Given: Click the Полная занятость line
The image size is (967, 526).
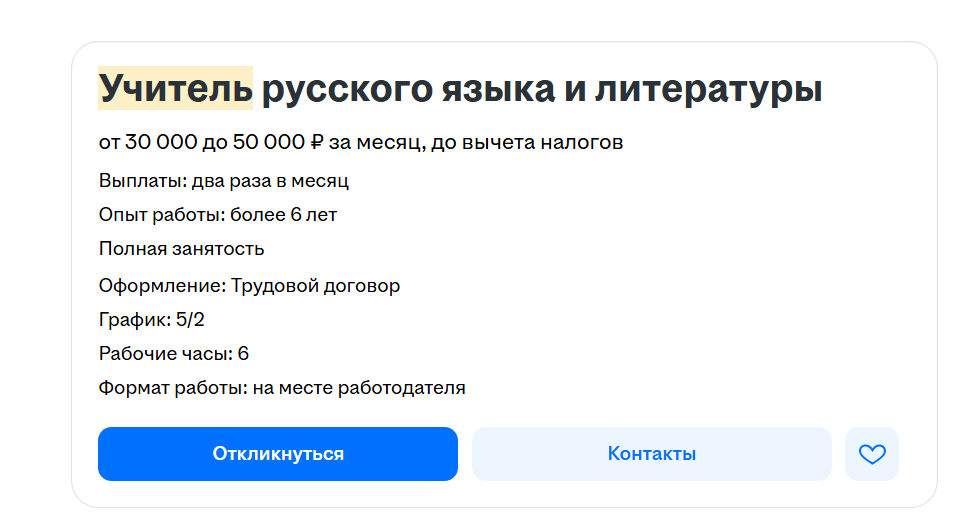Looking at the screenshot, I should [181, 248].
